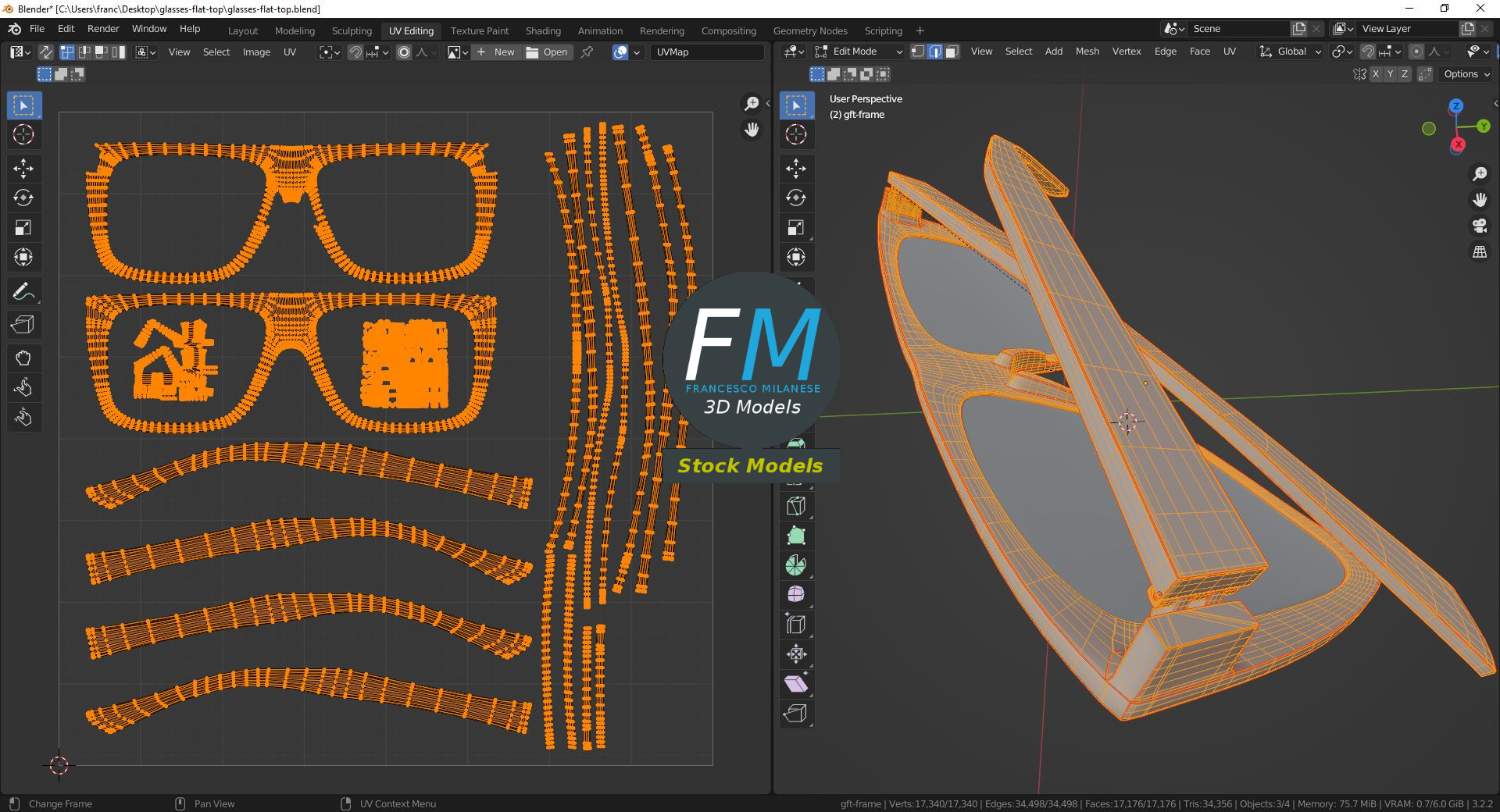Click the New image button

[496, 52]
